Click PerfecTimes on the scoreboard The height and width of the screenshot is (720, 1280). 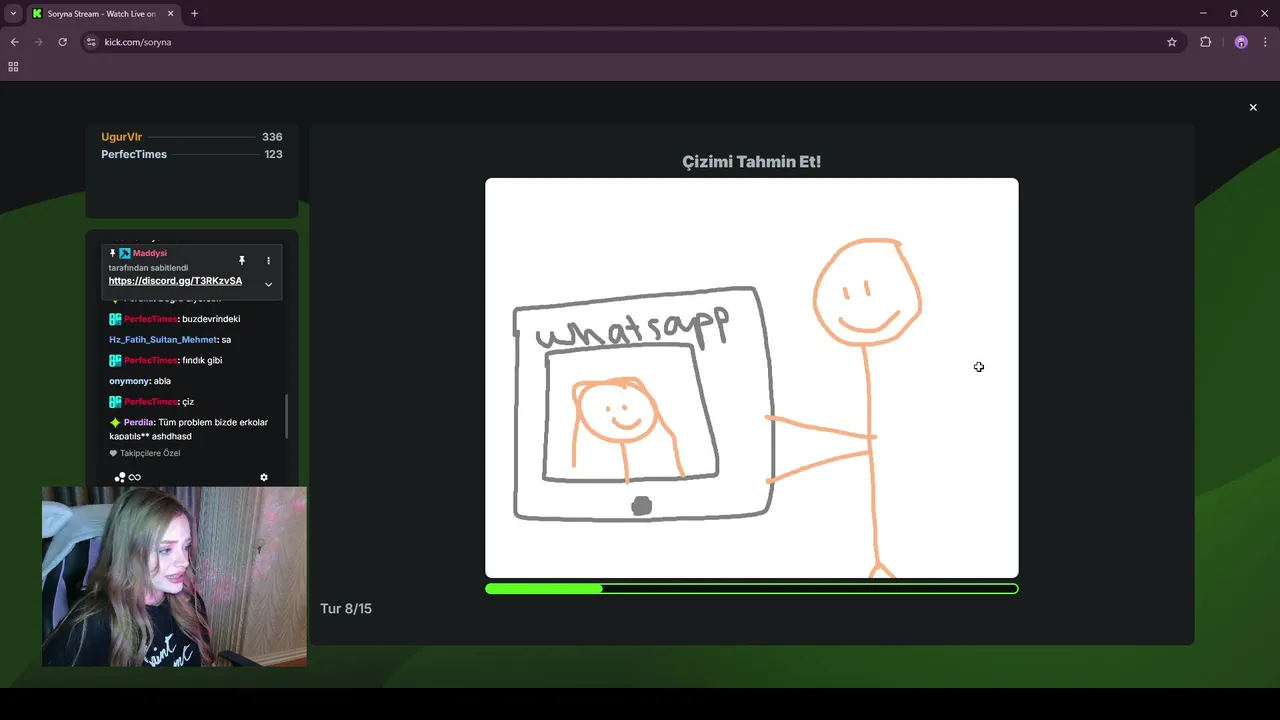tap(134, 154)
